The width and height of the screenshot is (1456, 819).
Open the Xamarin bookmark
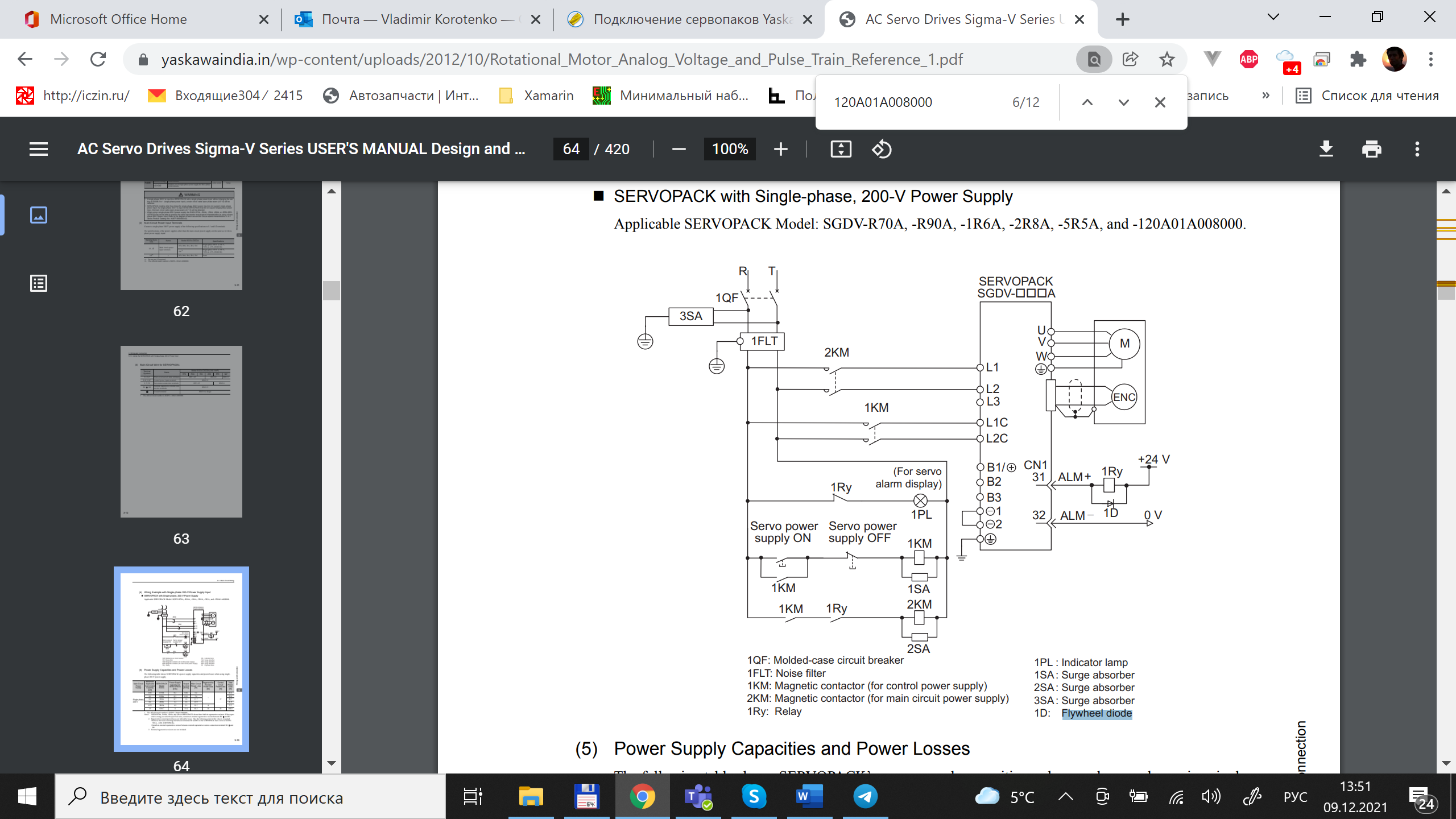pos(536,96)
